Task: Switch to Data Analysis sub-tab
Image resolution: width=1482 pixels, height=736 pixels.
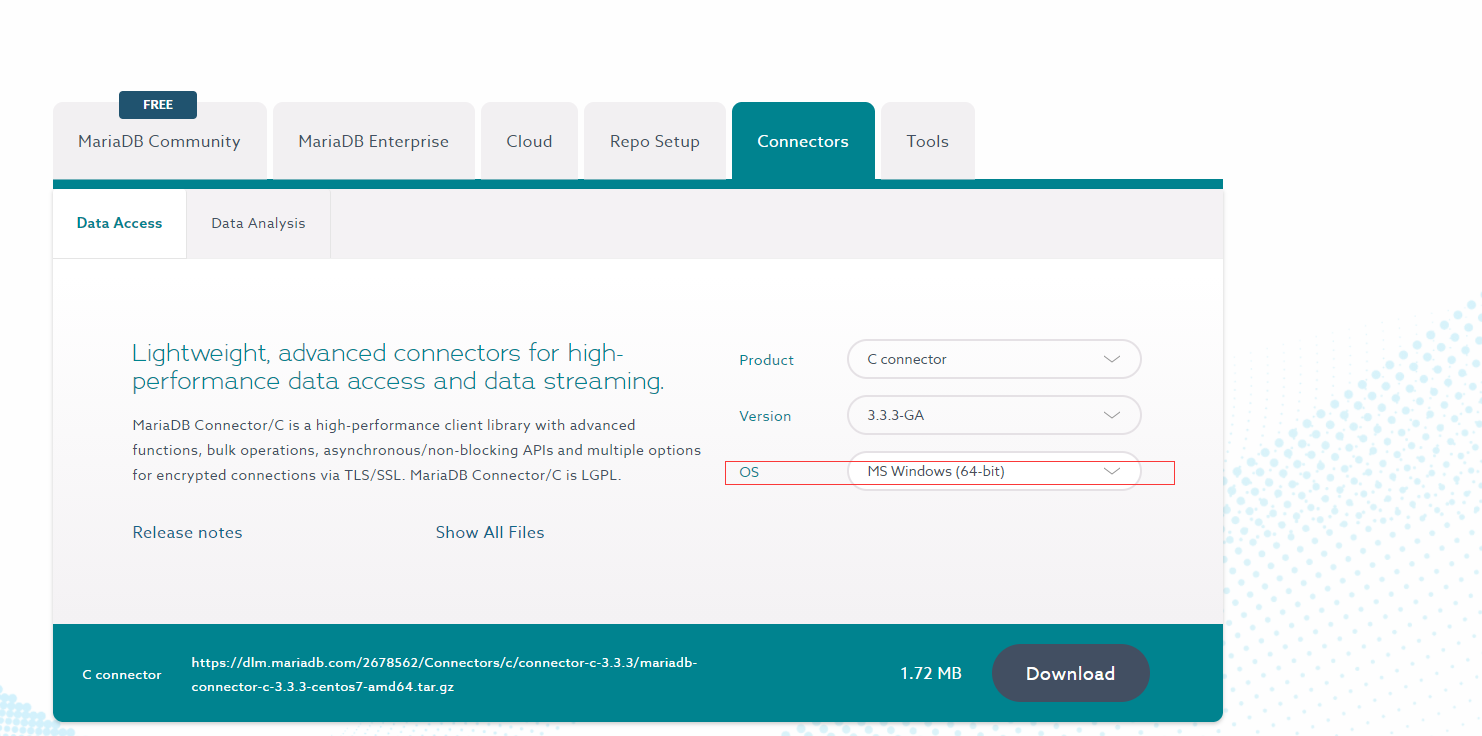Action: pyautogui.click(x=258, y=223)
